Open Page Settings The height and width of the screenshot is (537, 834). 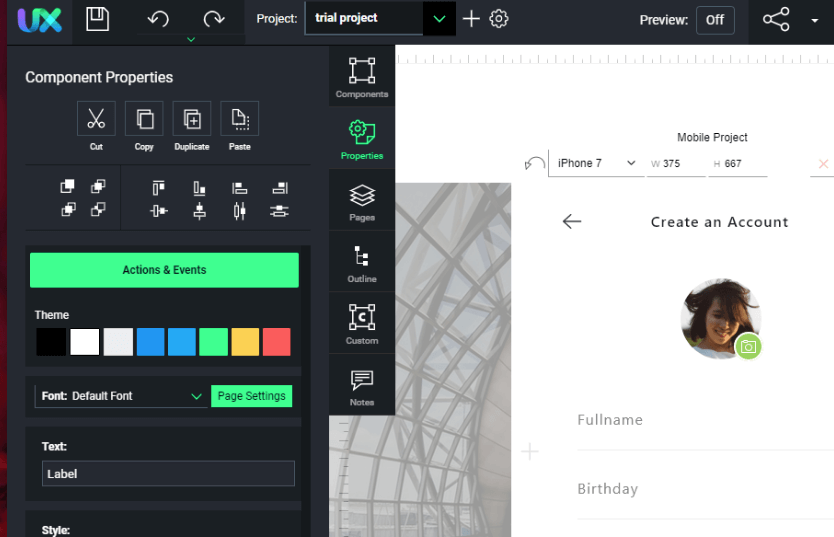click(252, 396)
